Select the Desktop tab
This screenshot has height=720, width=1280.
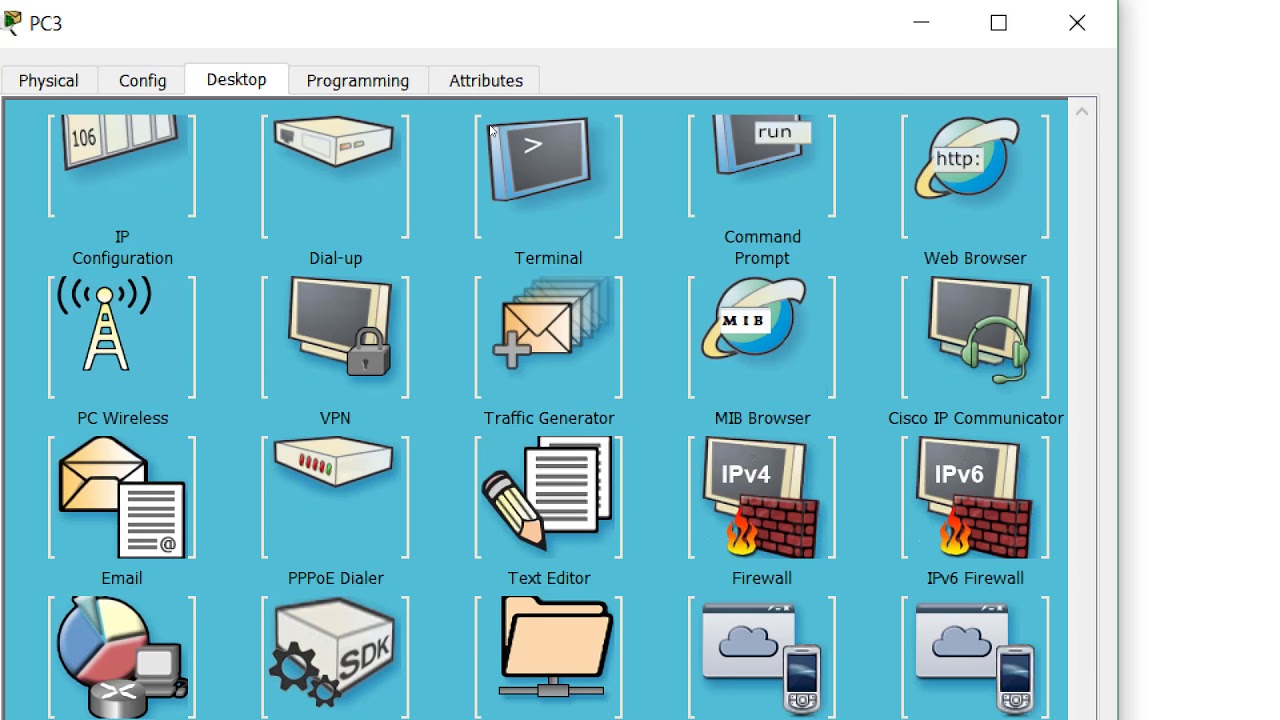(237, 80)
